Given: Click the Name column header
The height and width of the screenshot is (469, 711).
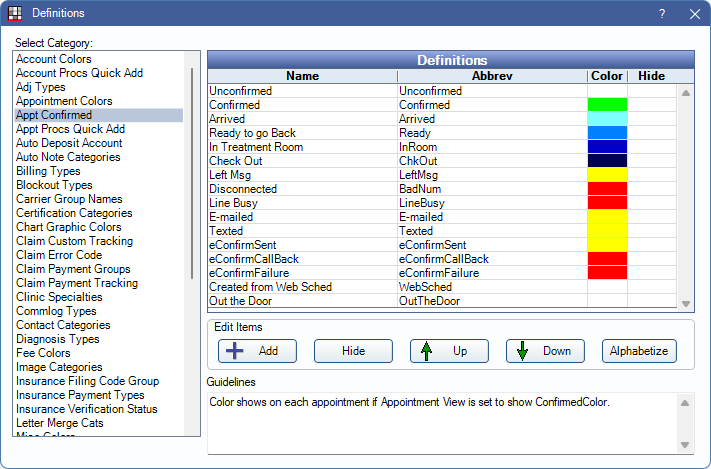Looking at the screenshot, I should pyautogui.click(x=302, y=76).
